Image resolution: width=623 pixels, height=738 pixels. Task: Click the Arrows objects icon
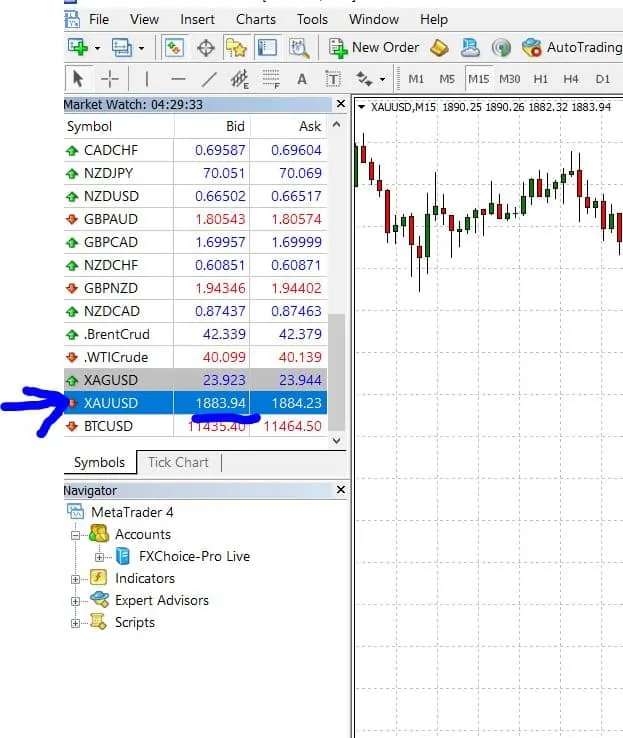[364, 79]
